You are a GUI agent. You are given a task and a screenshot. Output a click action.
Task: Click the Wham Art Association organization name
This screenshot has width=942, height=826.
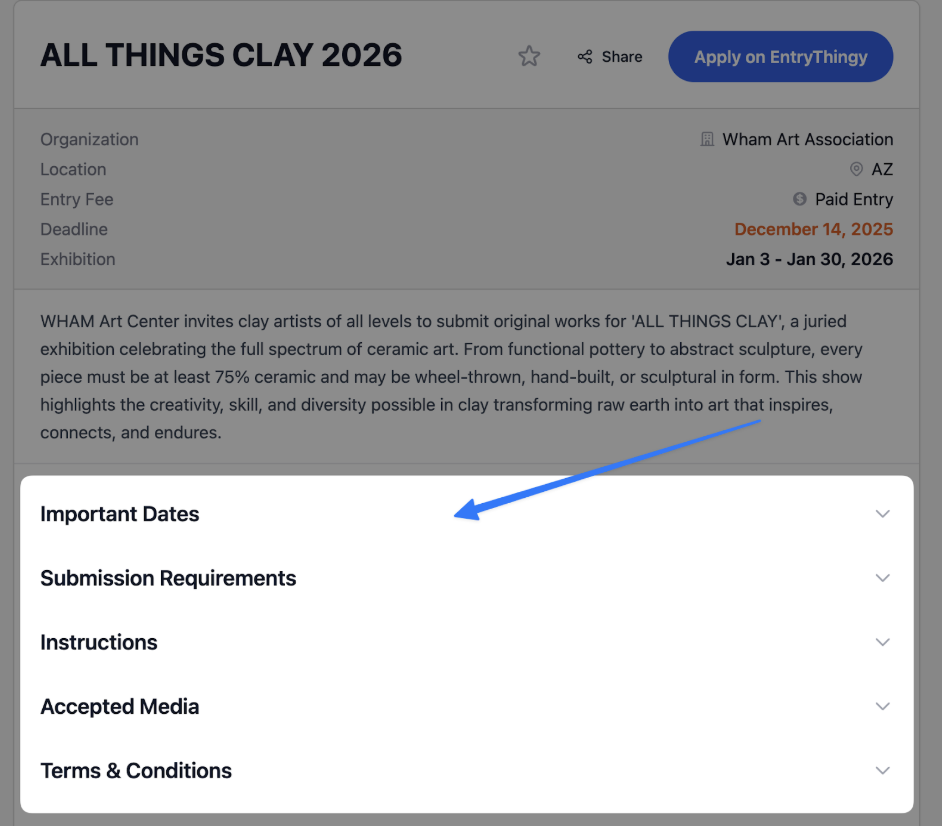coord(808,139)
